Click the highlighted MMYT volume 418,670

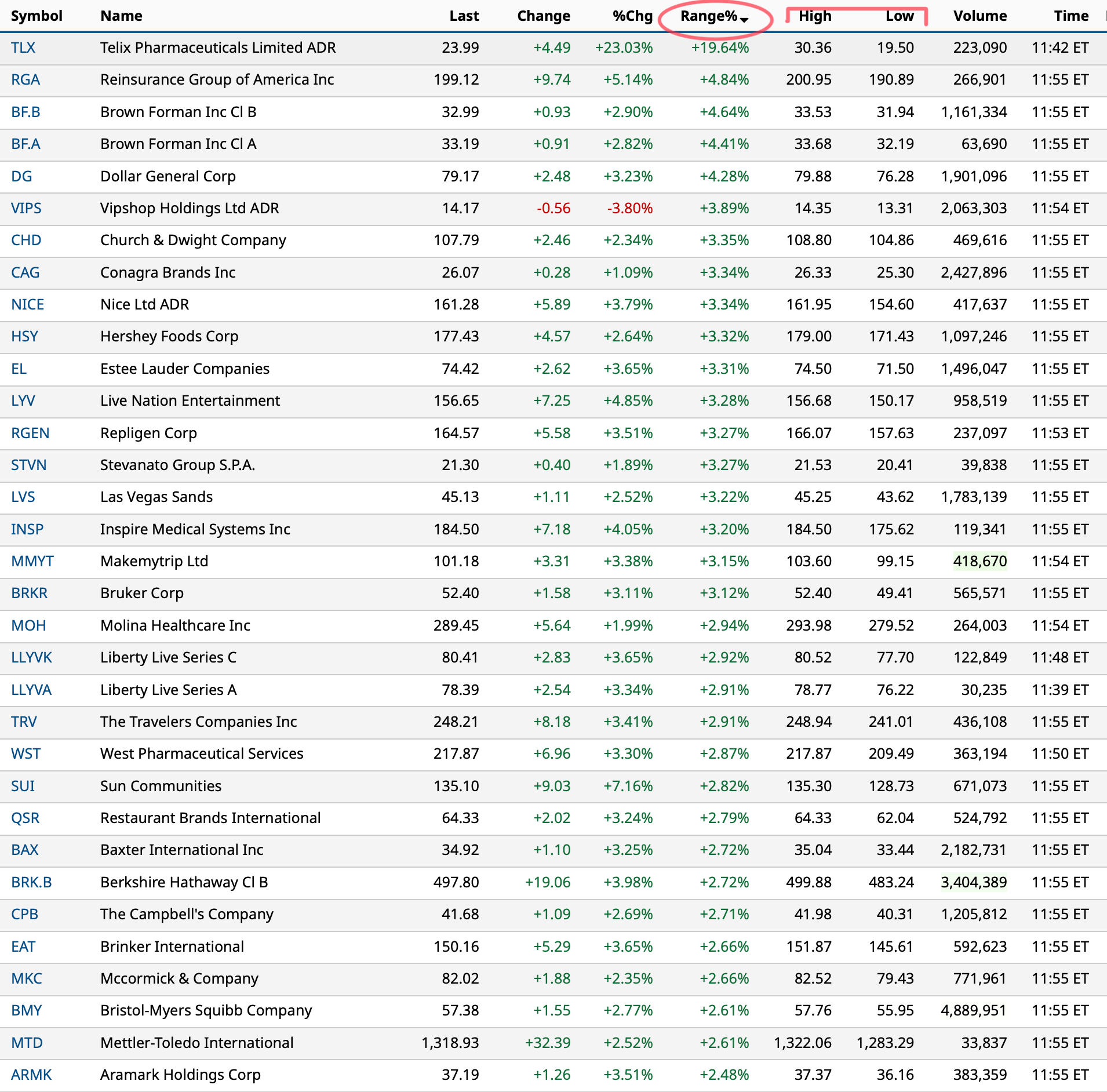click(979, 561)
